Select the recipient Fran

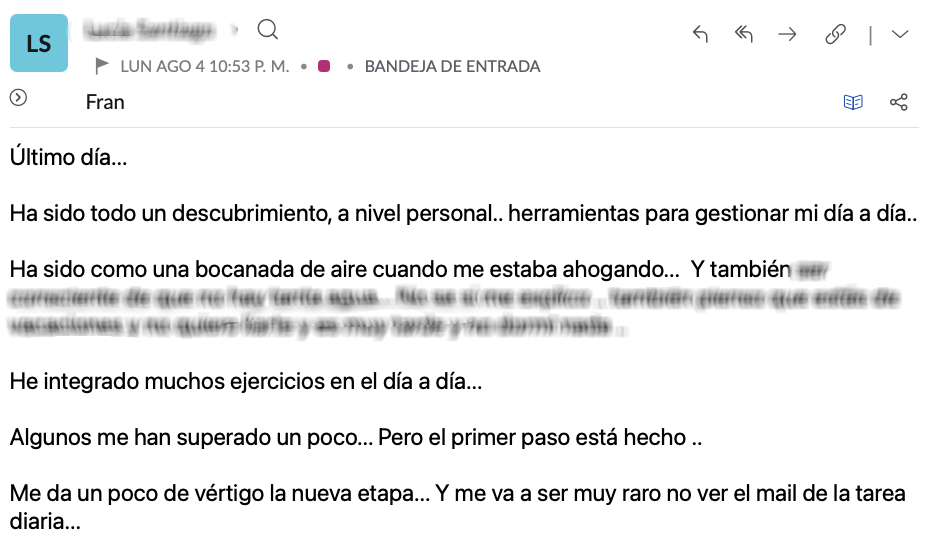click(105, 102)
